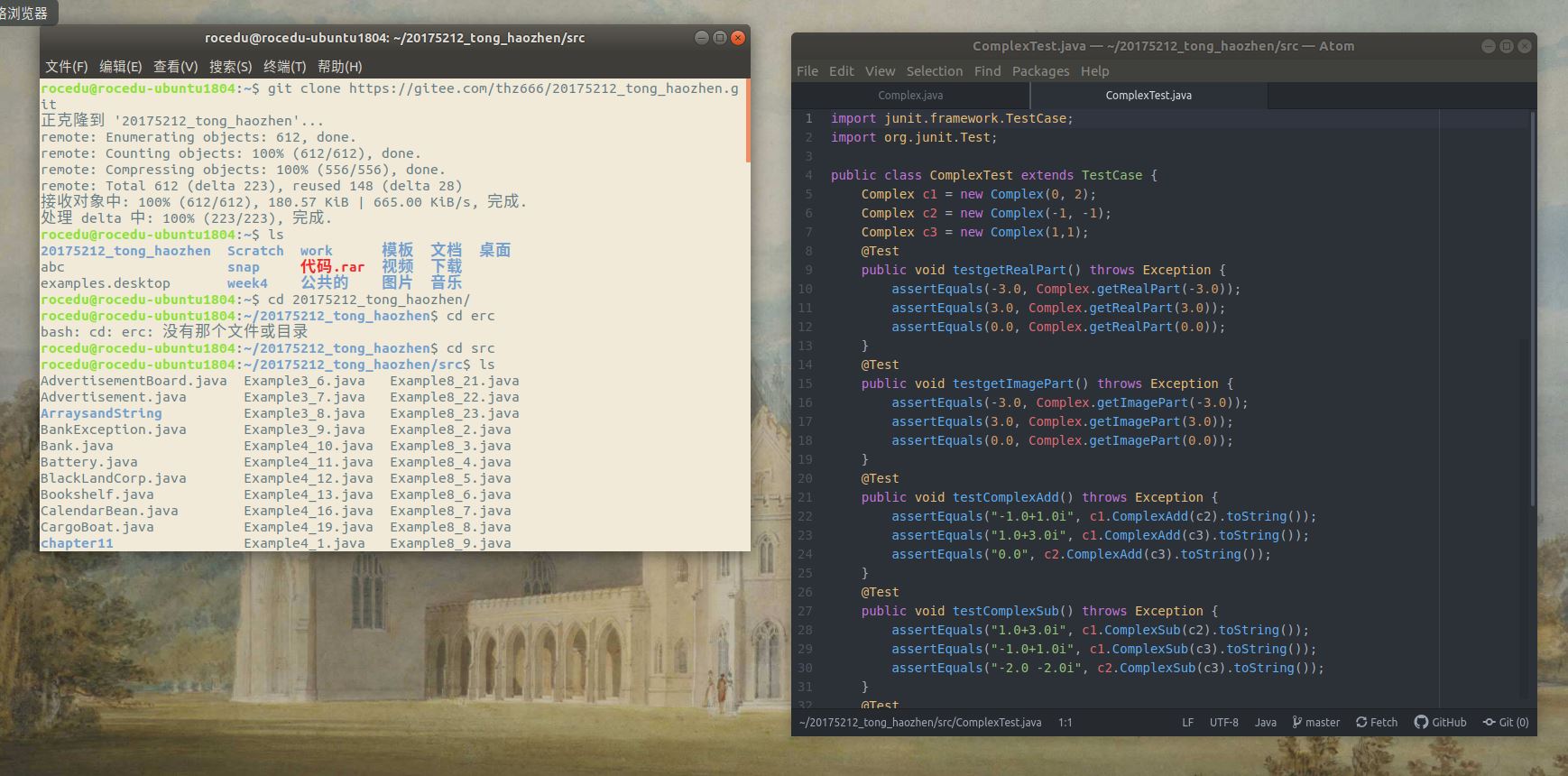This screenshot has height=776, width=1568.
Task: Close the terminal window
Action: [x=738, y=38]
